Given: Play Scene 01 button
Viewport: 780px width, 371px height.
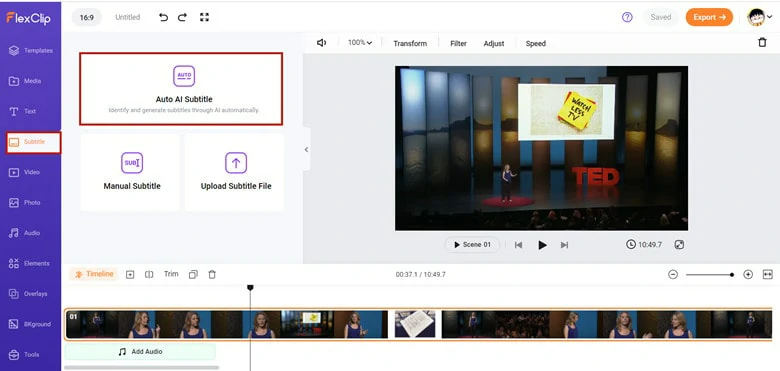Looking at the screenshot, I should point(472,245).
